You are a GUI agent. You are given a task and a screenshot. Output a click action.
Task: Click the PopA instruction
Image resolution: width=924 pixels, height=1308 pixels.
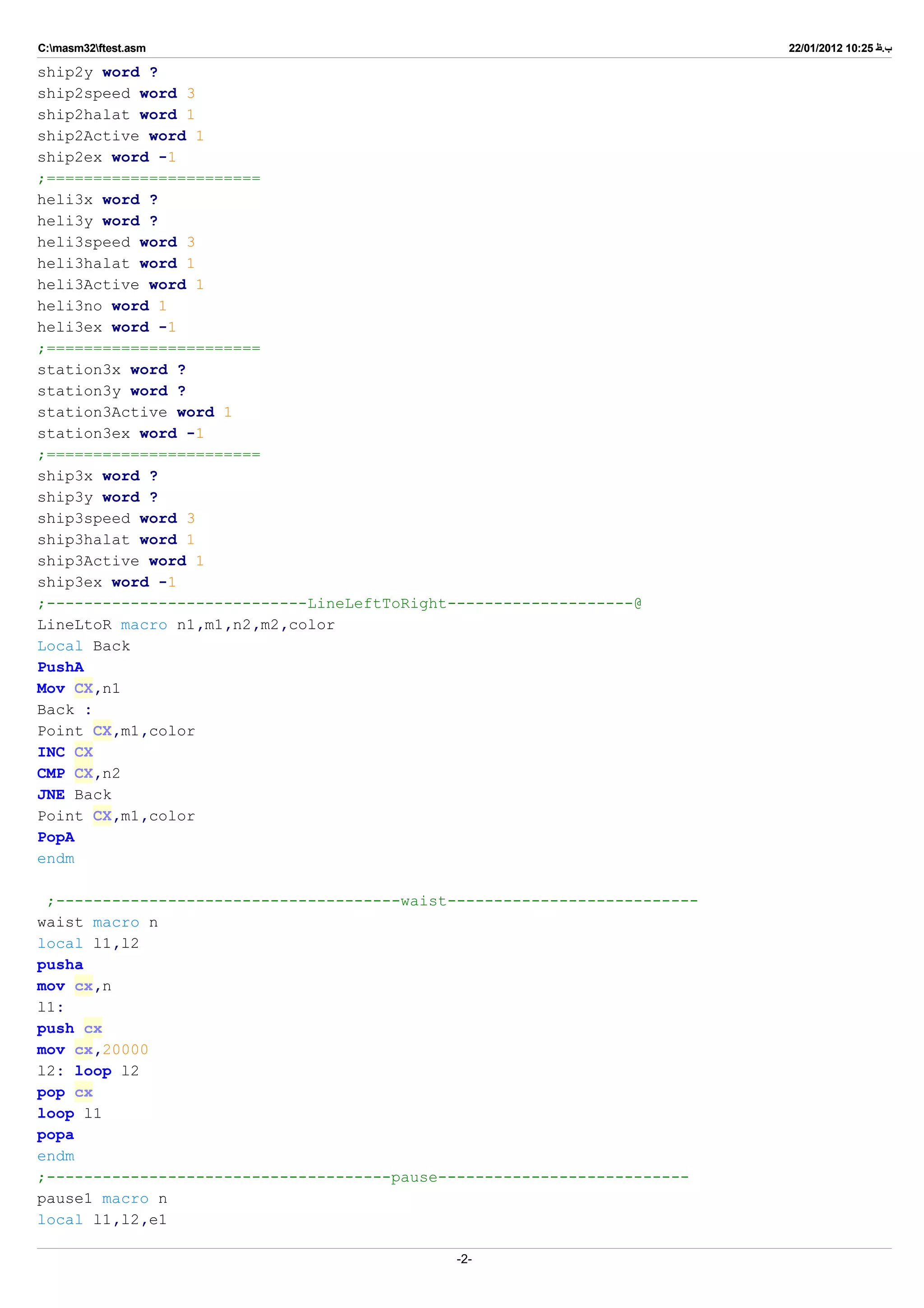point(56,837)
